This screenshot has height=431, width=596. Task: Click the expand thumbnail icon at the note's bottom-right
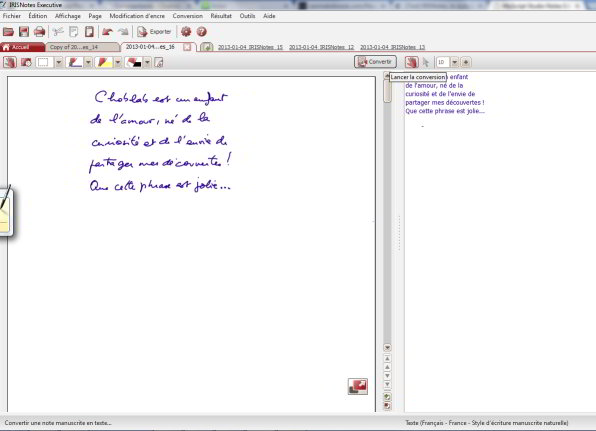[x=358, y=386]
